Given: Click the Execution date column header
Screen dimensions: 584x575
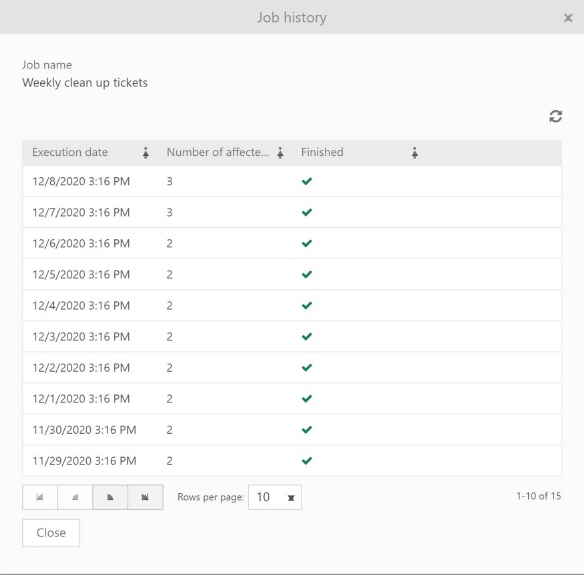Looking at the screenshot, I should pos(70,152).
